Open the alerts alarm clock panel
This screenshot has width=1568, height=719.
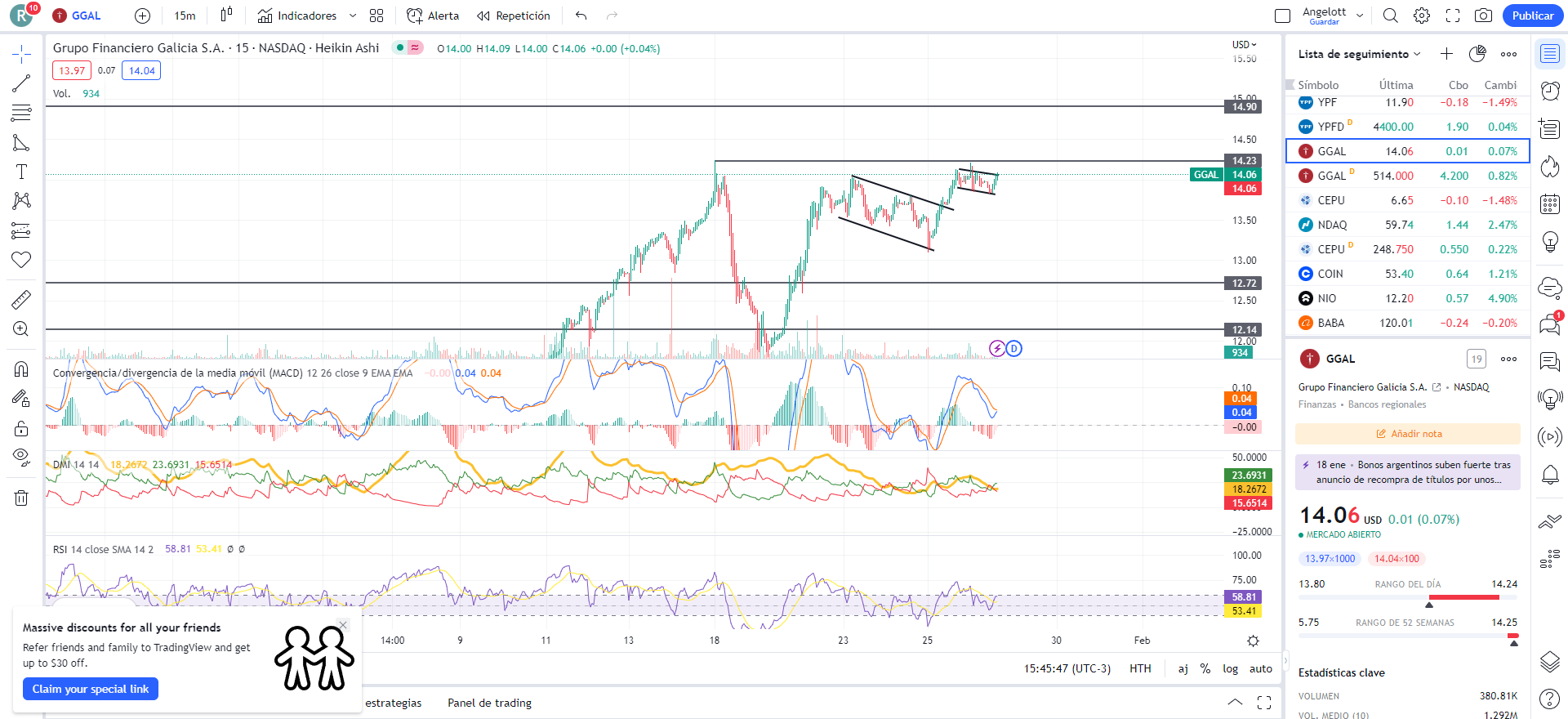[1549, 91]
